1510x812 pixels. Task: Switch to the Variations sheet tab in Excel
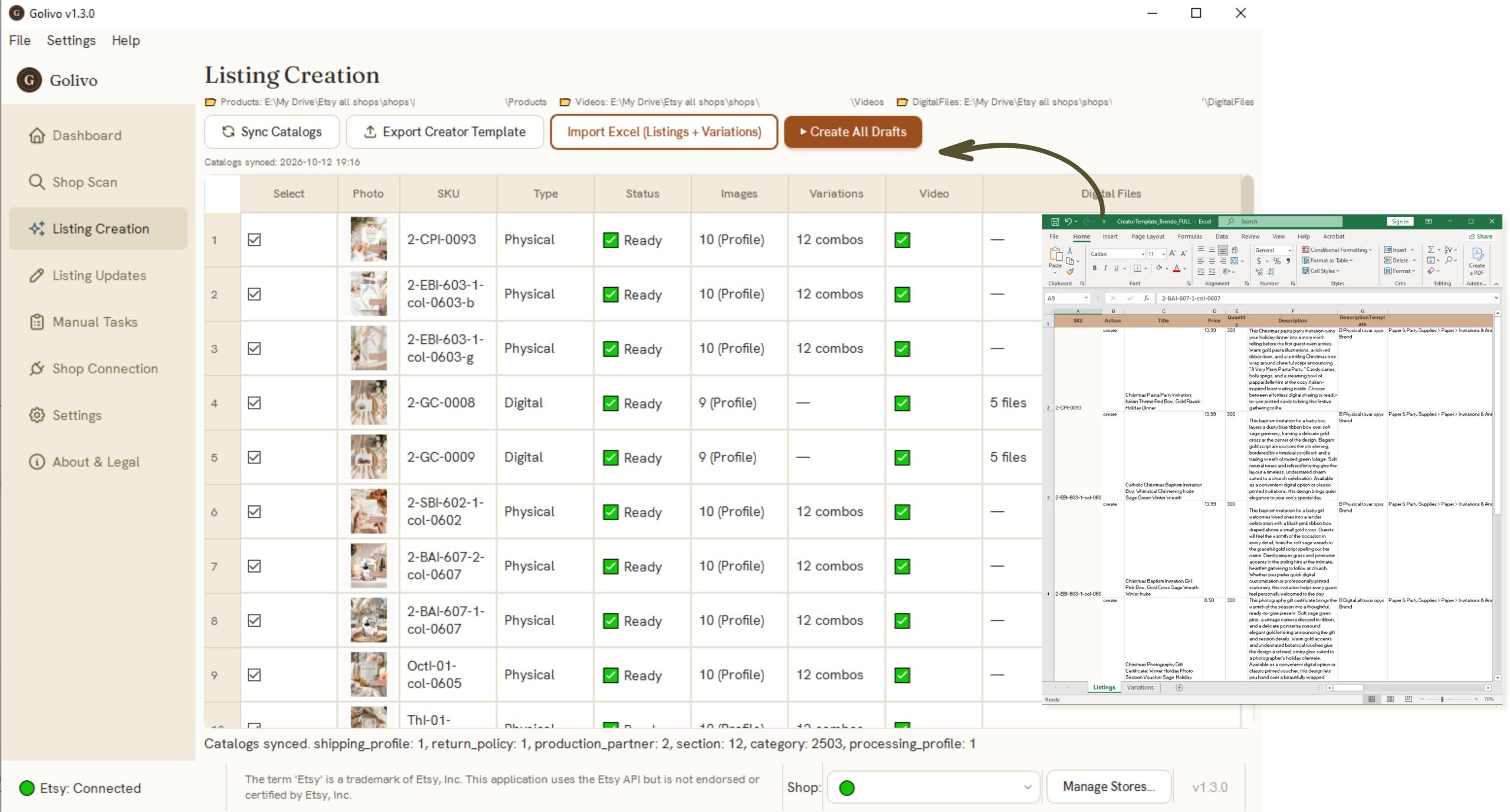coord(1140,688)
